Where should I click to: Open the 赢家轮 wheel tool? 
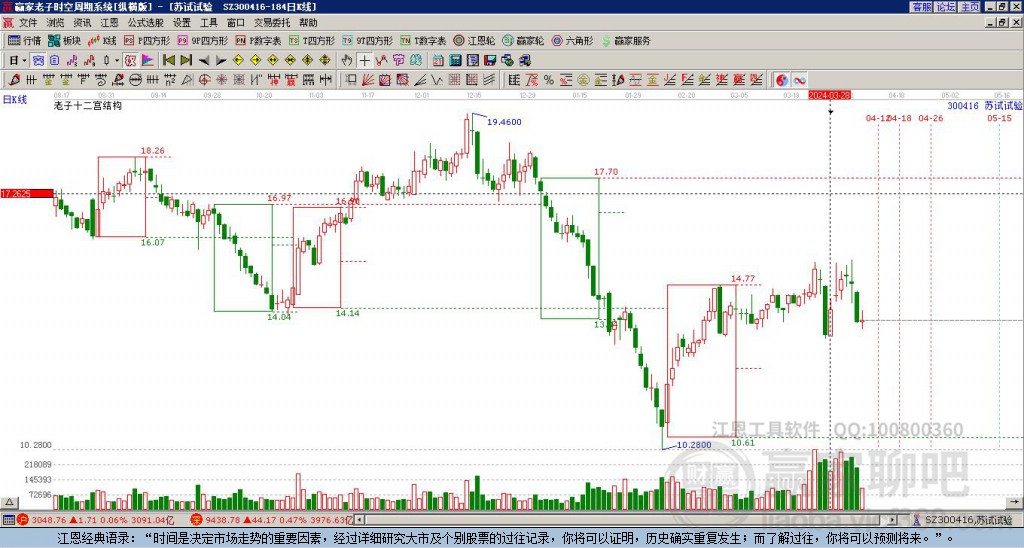click(523, 40)
